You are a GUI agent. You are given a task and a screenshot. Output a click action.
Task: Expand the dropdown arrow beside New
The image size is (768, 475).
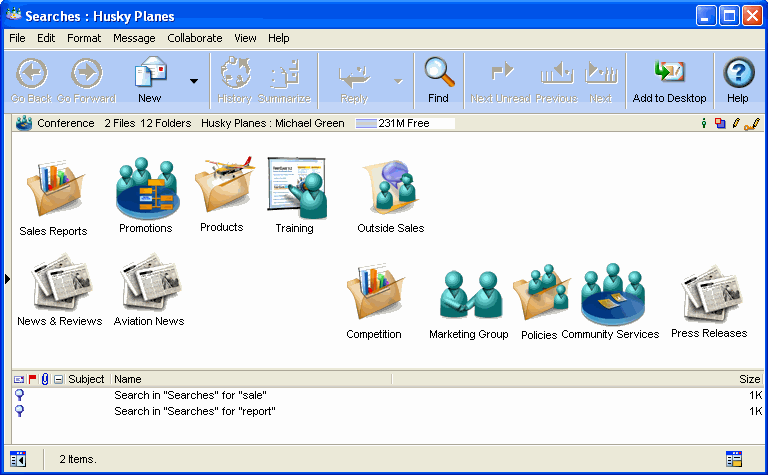194,81
